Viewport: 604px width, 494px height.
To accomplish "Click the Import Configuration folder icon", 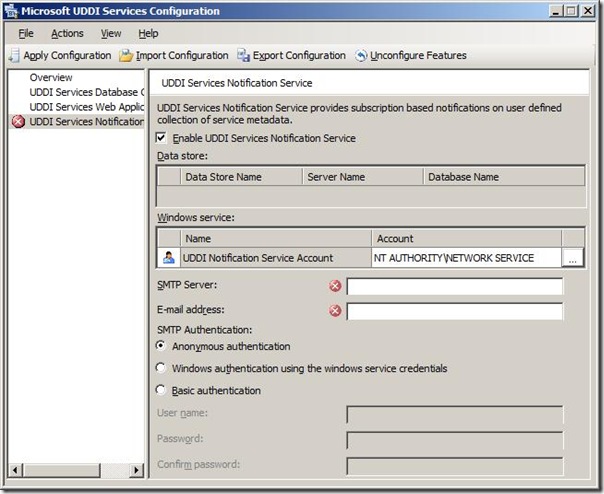I will pos(126,55).
